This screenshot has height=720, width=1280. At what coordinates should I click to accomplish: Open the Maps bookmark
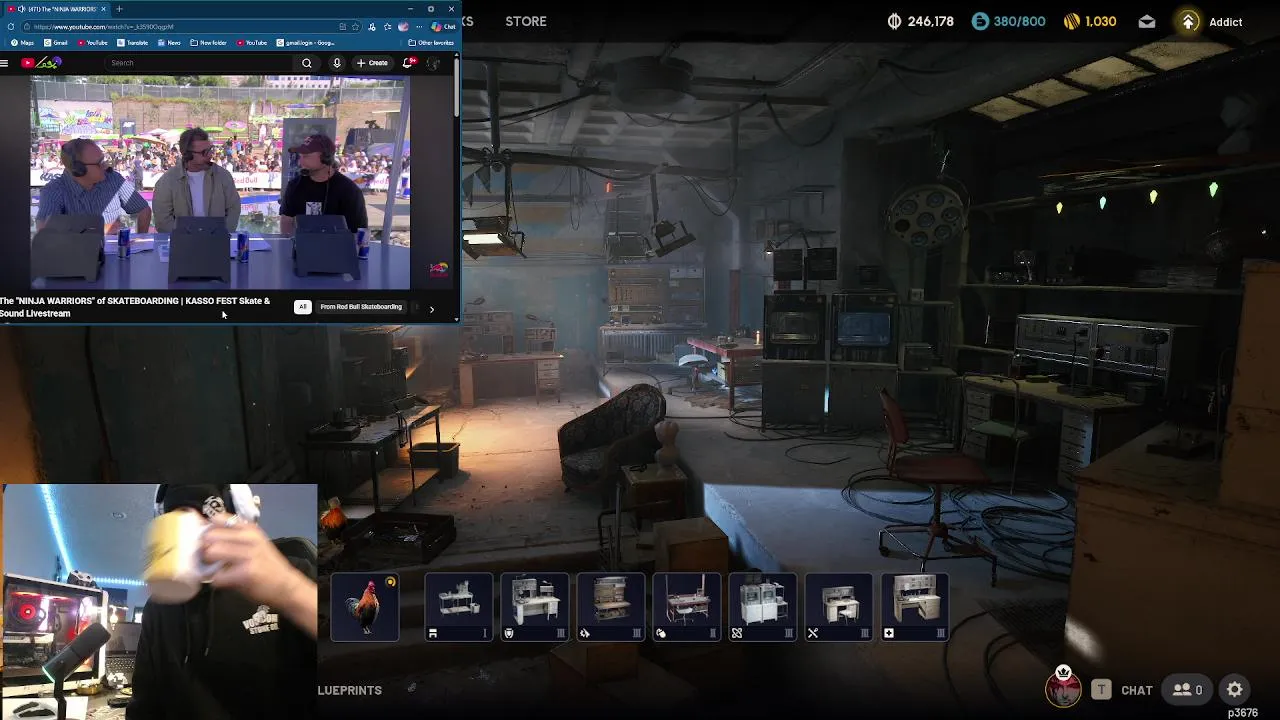click(x=23, y=43)
